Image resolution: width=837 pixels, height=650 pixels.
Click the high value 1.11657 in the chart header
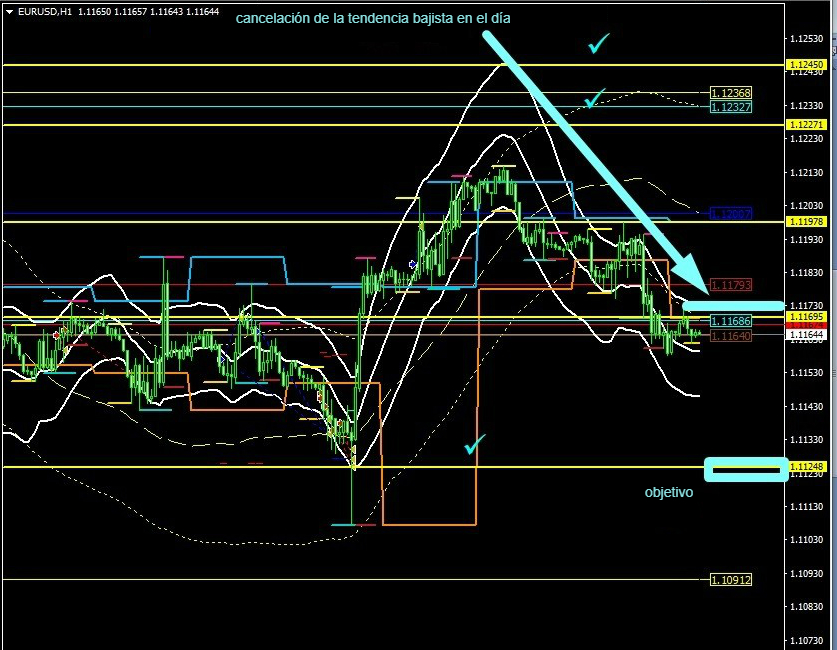tap(130, 12)
